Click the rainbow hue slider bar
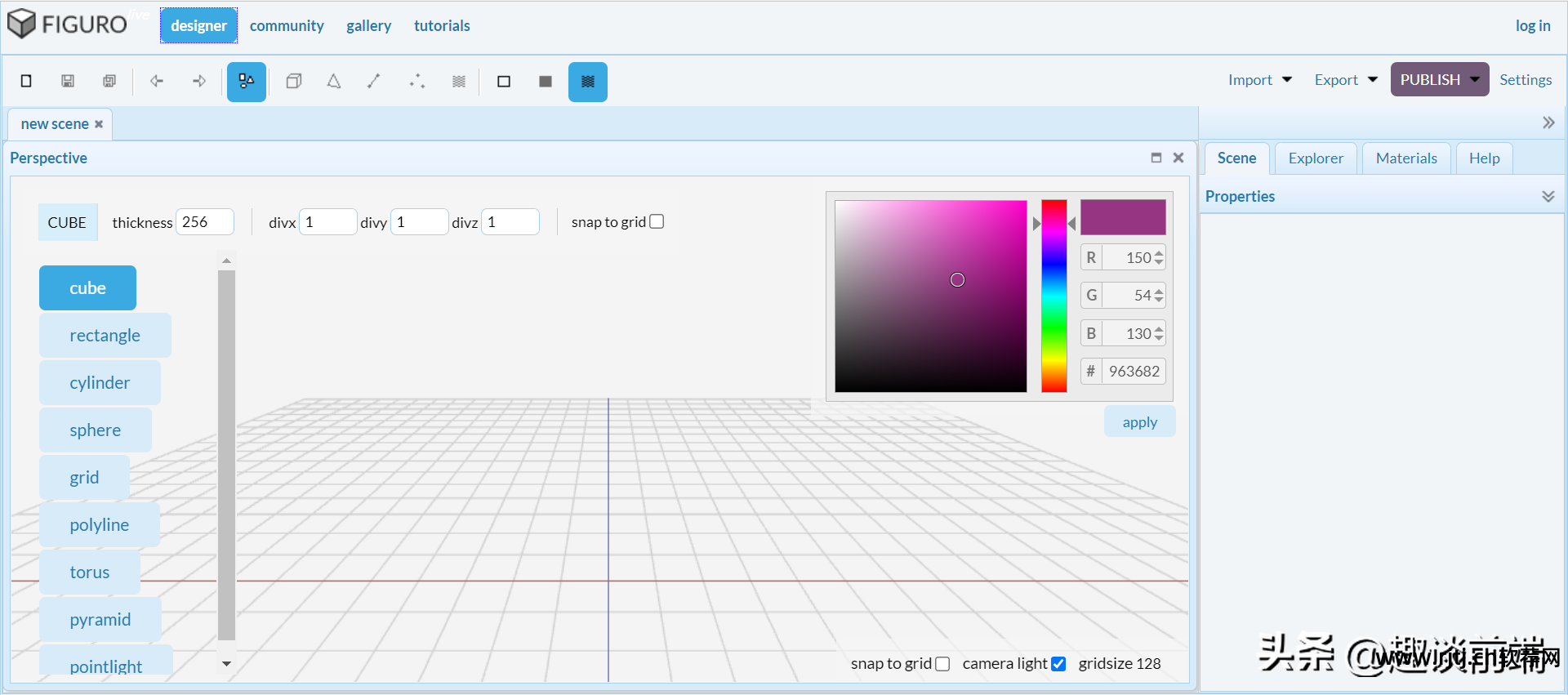The width and height of the screenshot is (1568, 695). pos(1054,296)
